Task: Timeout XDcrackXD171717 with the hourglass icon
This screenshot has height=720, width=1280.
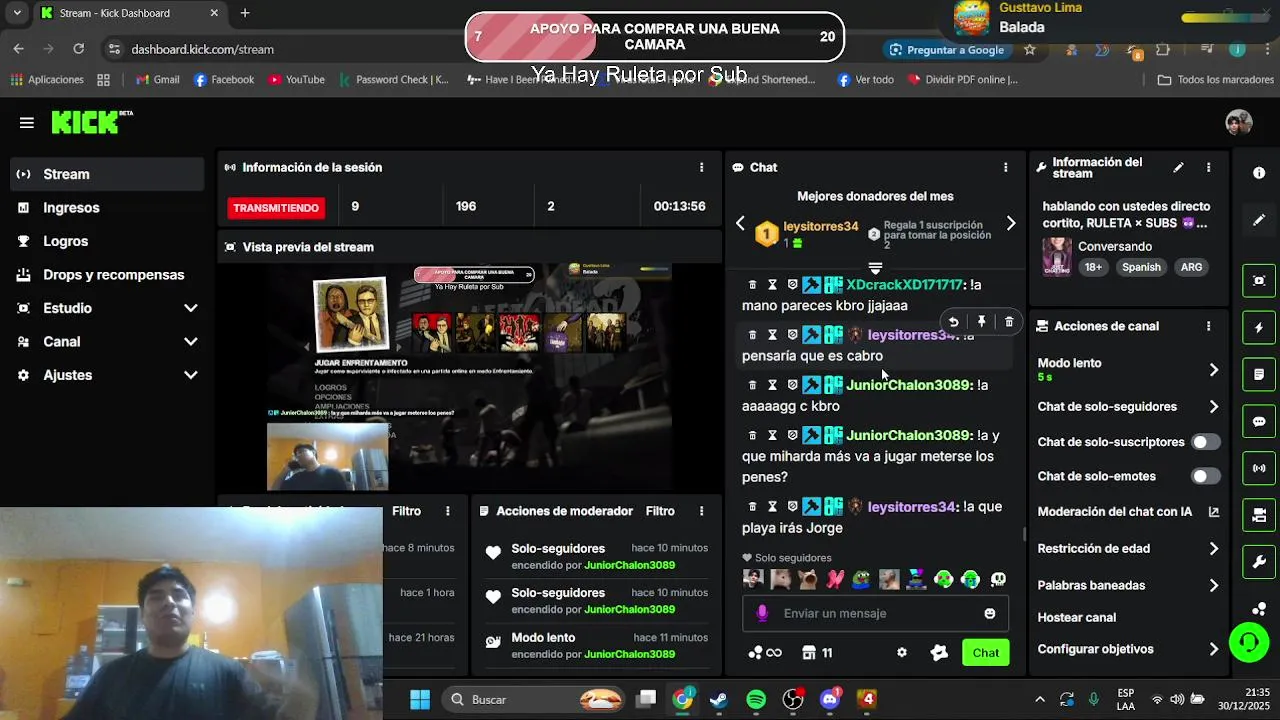Action: pos(772,285)
